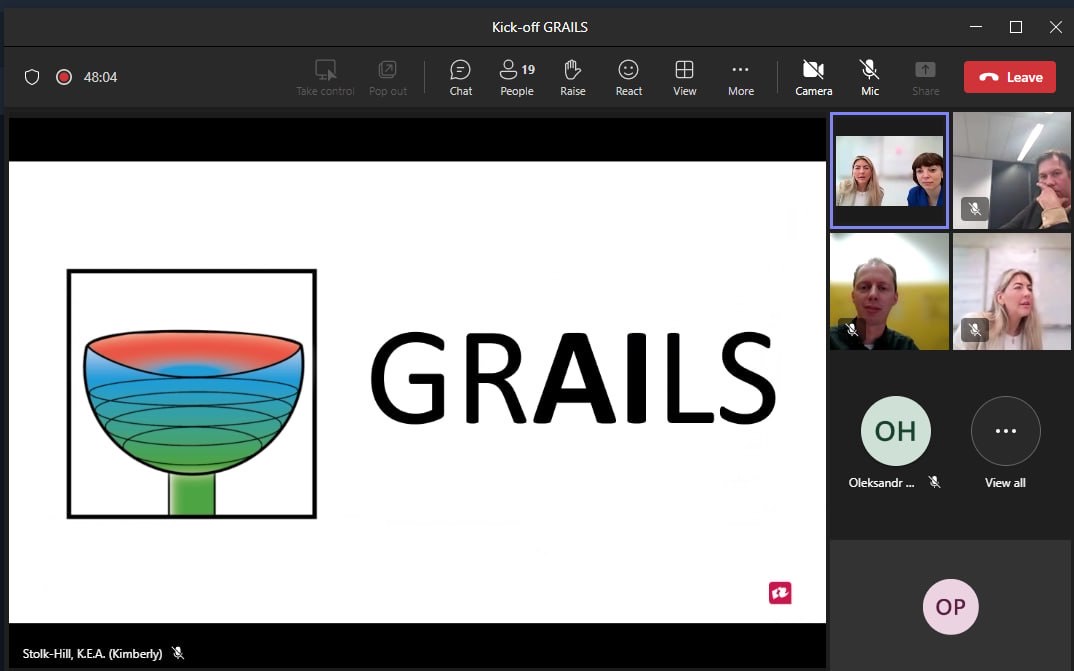The image size is (1074, 671).
Task: Raise your hand in the meeting
Action: (572, 77)
